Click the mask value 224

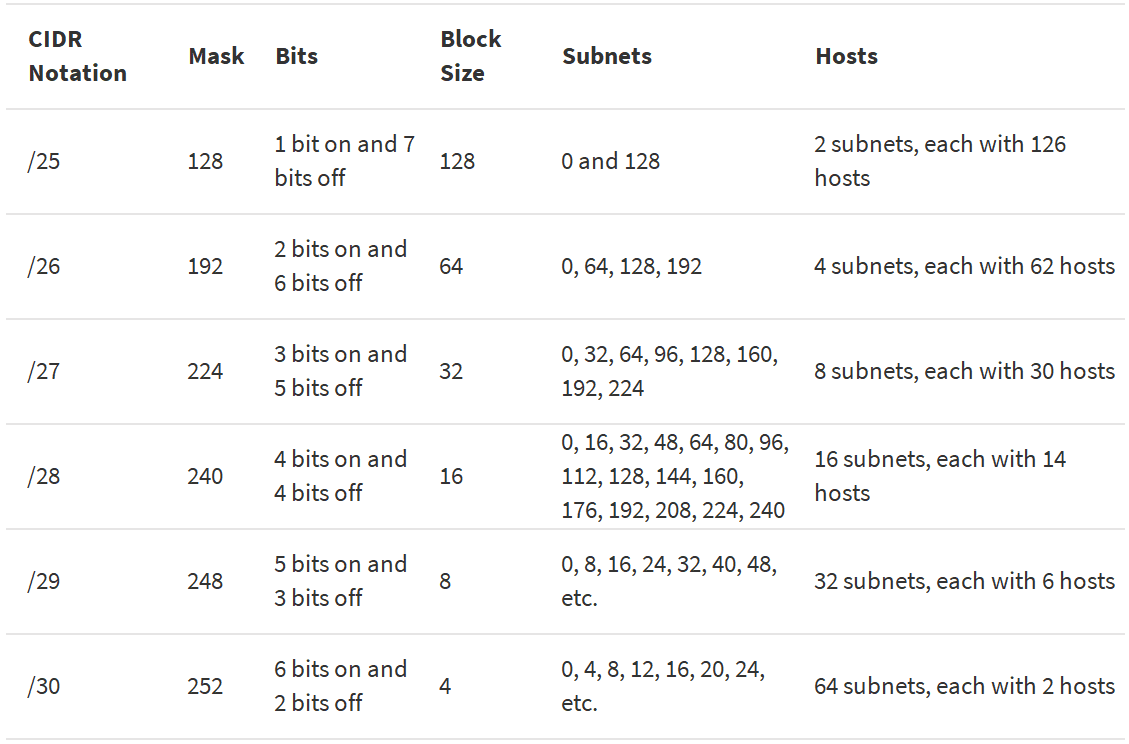pos(205,371)
